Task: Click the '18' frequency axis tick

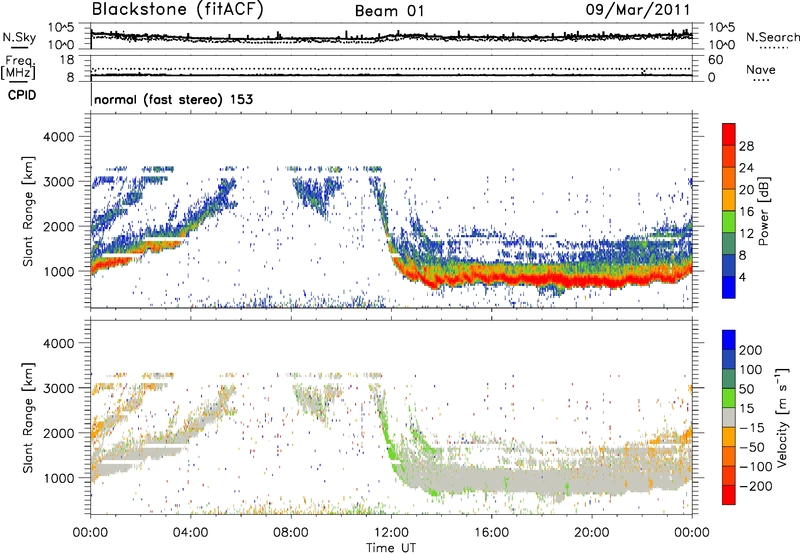Action: tap(67, 60)
